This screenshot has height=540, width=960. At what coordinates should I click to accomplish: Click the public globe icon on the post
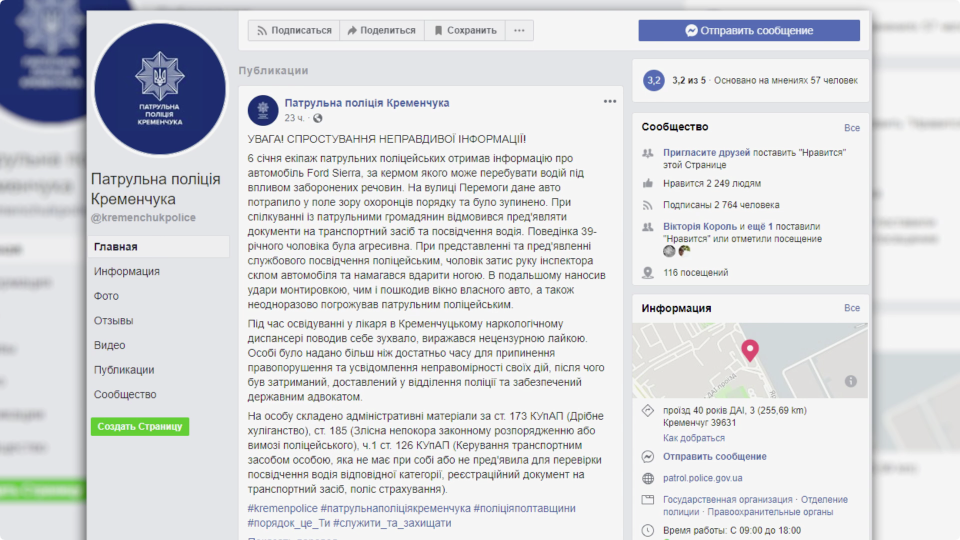click(x=317, y=118)
